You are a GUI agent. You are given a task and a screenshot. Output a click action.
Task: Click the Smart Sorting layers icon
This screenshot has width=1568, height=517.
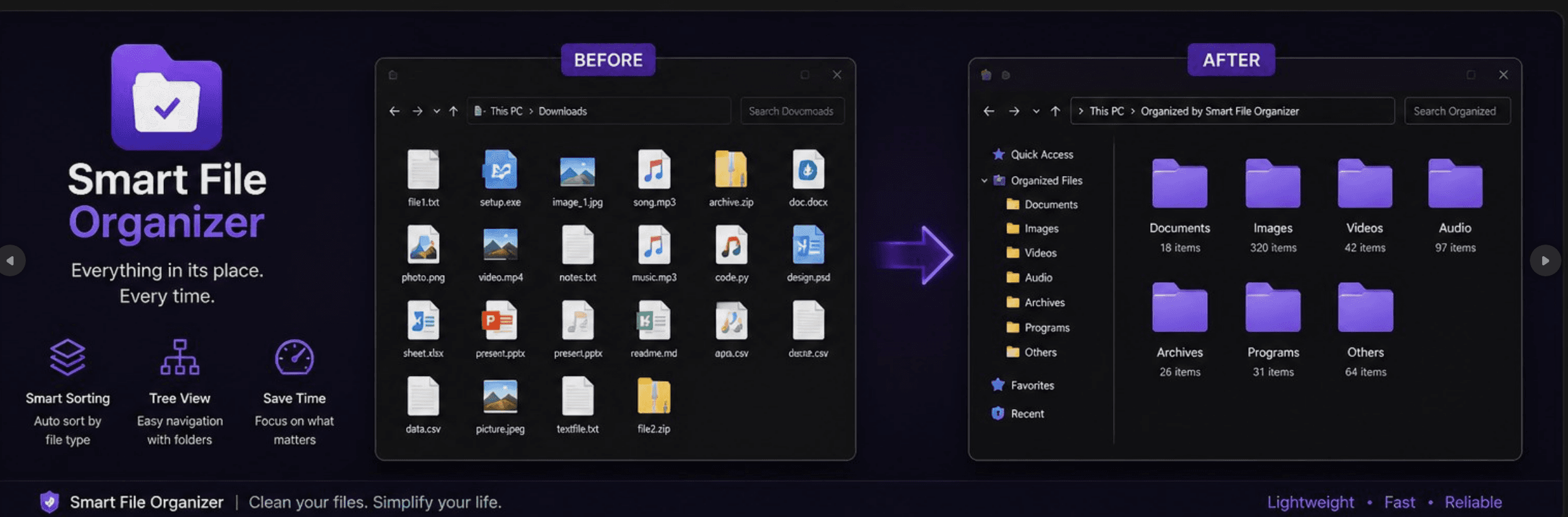[x=67, y=357]
